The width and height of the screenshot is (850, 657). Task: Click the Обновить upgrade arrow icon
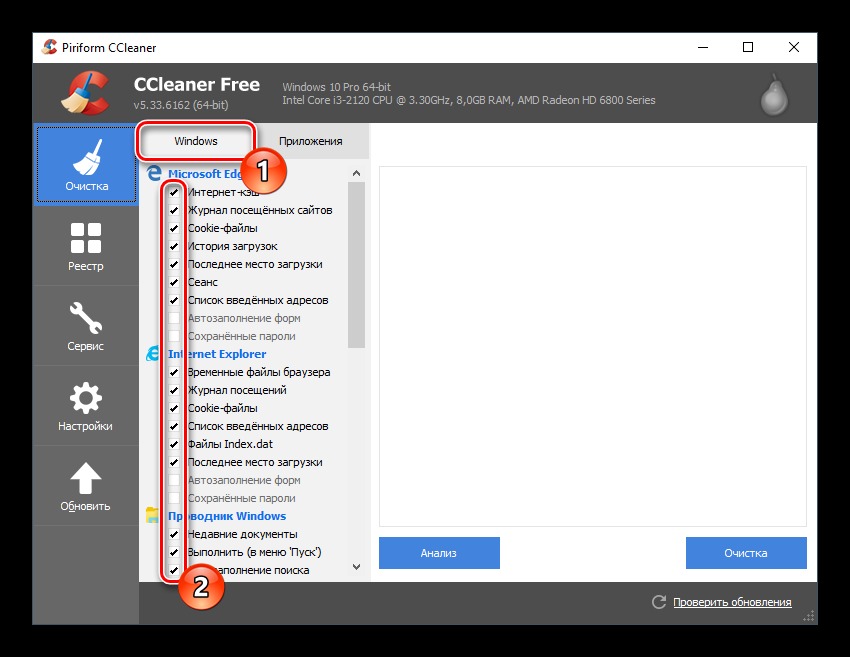point(86,478)
